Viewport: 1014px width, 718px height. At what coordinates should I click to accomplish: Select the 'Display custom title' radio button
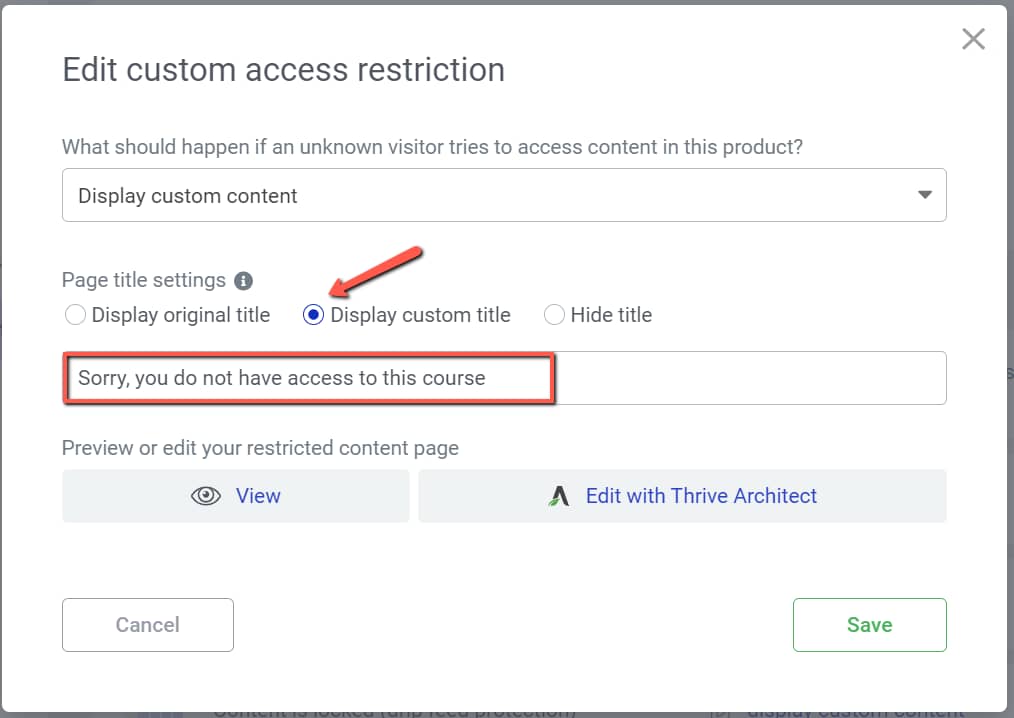(x=314, y=315)
